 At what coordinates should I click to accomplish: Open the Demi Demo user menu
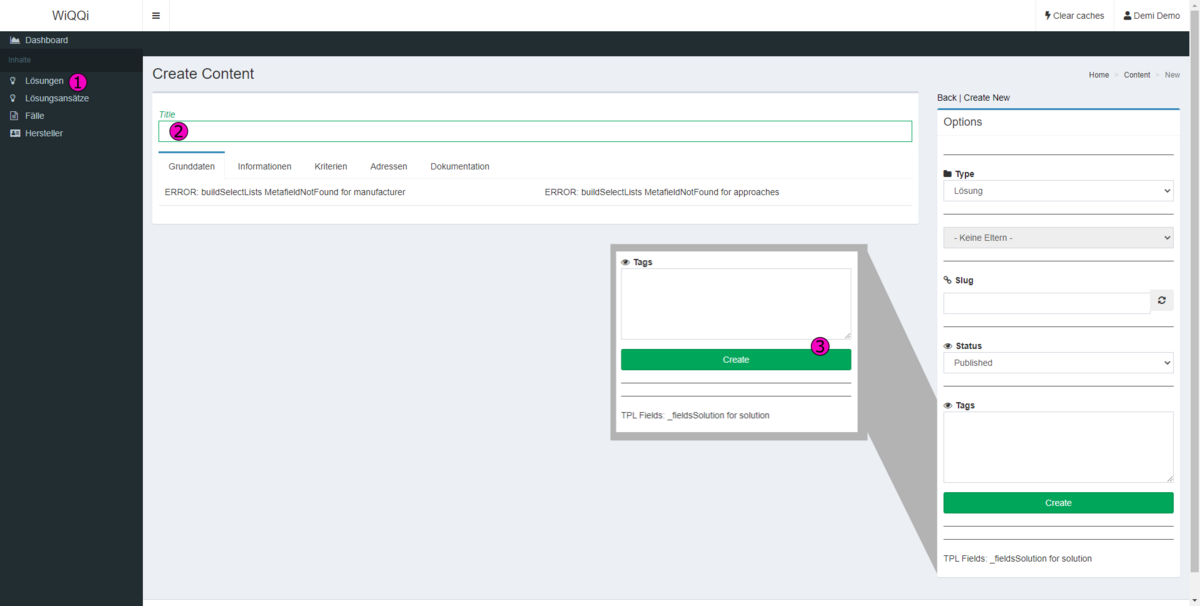[x=1151, y=16]
